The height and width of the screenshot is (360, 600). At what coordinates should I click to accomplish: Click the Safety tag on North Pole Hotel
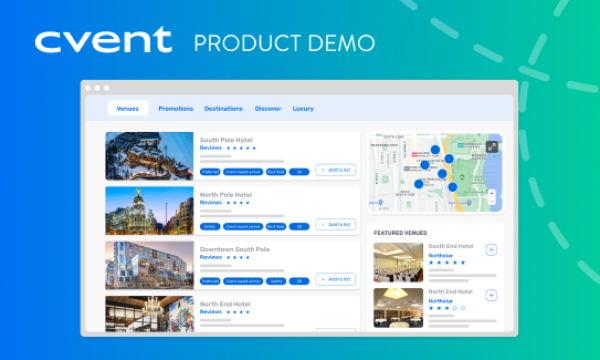(x=210, y=226)
